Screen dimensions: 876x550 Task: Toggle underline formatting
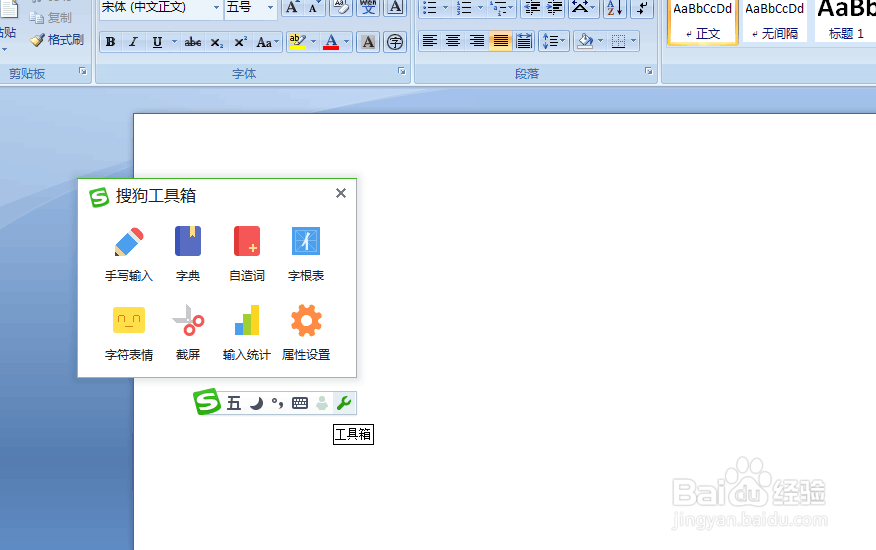point(158,42)
